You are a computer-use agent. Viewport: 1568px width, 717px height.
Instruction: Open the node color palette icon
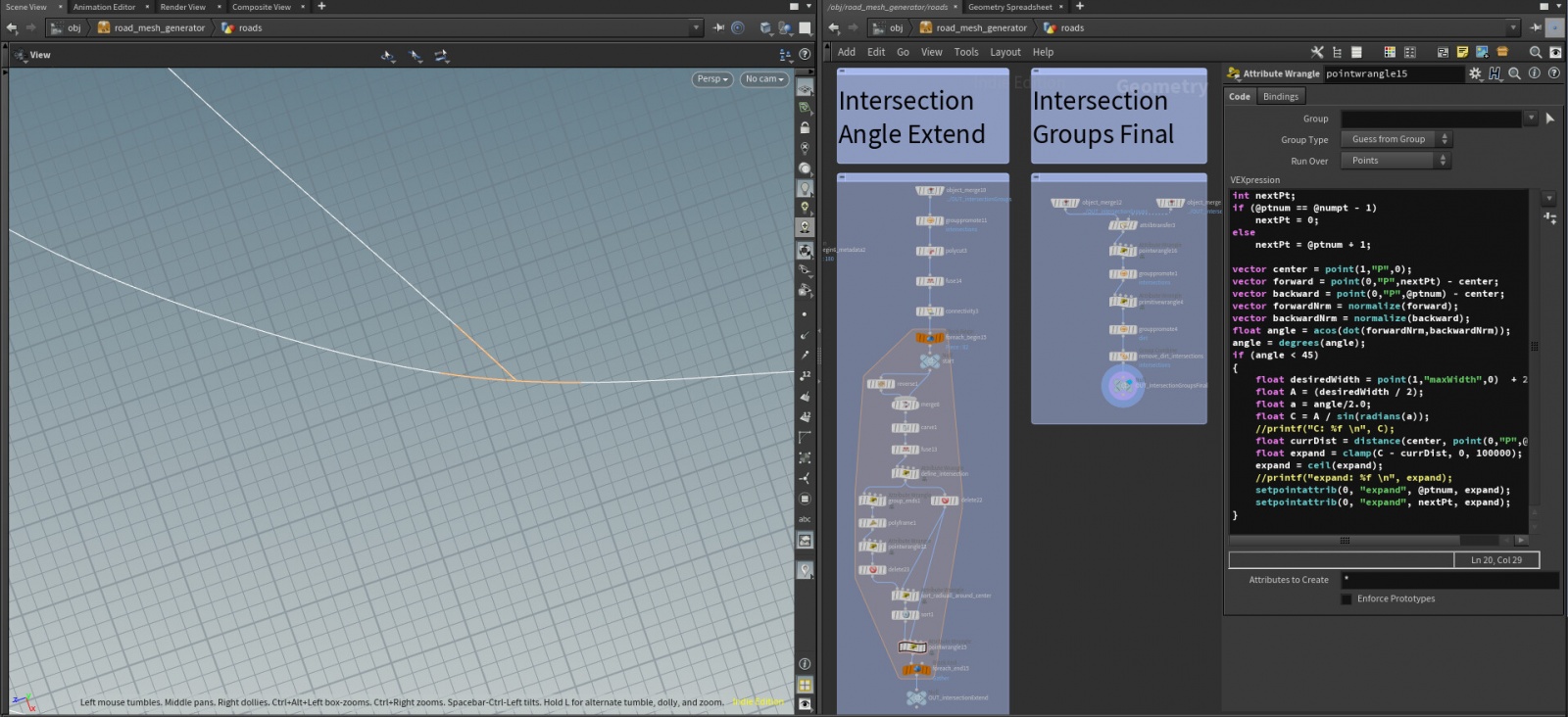(x=1390, y=52)
